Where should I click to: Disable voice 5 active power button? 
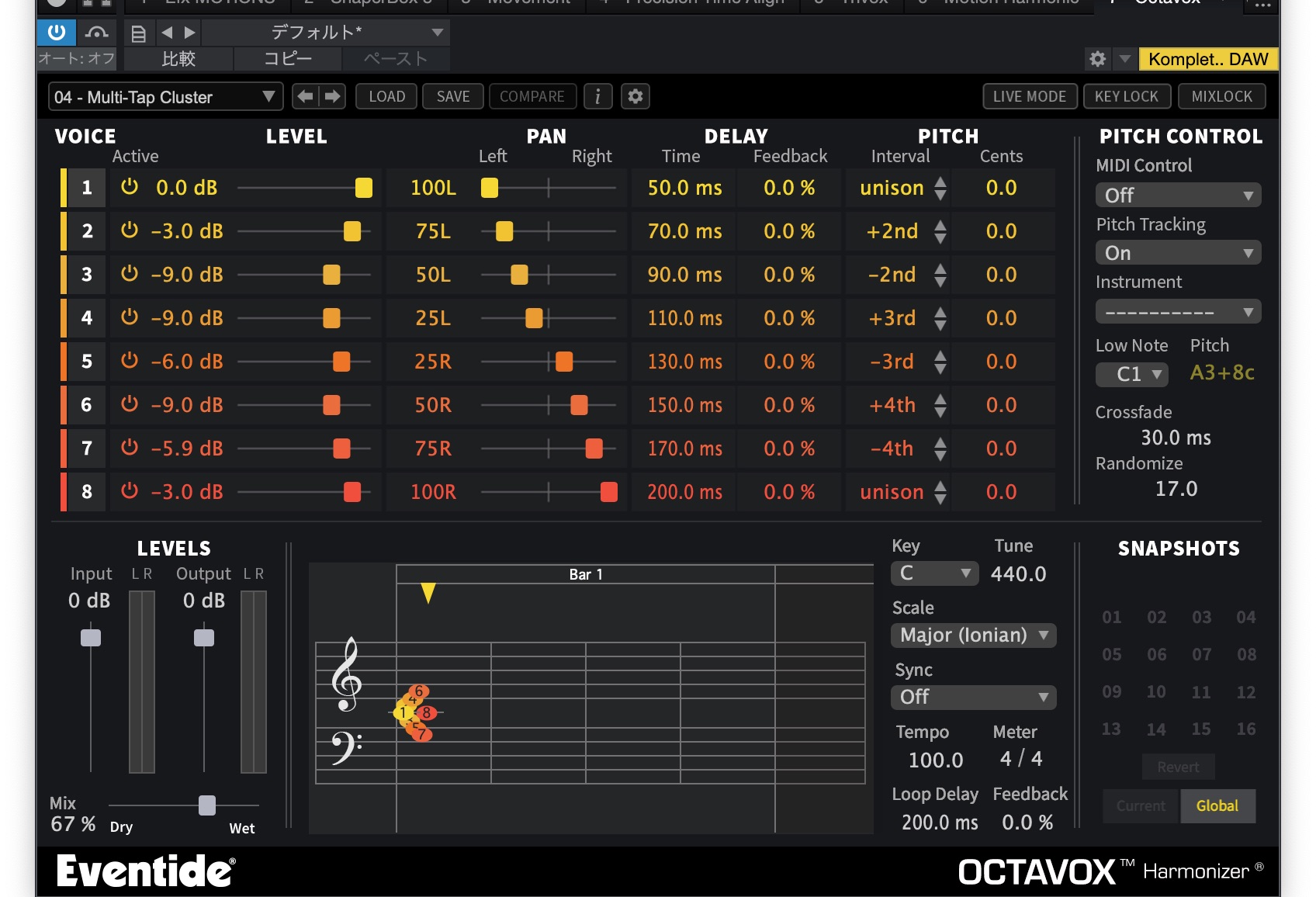(x=130, y=361)
